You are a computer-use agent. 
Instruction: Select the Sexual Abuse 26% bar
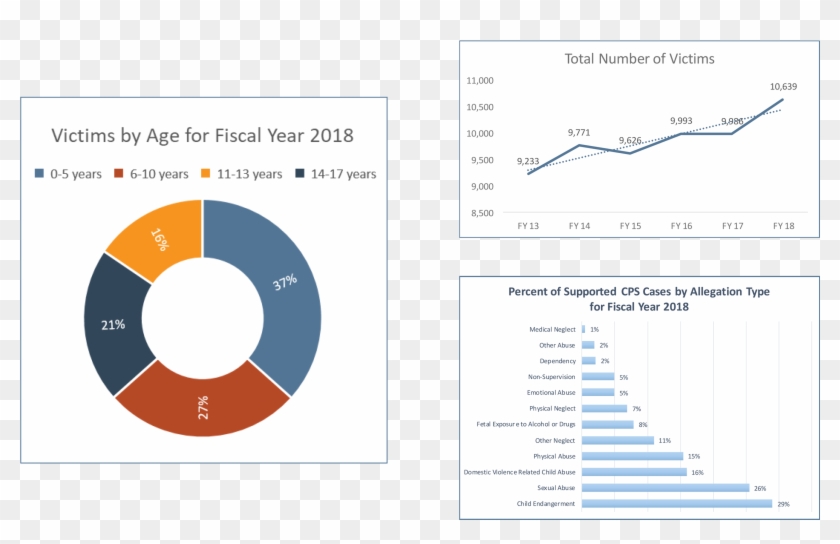[x=665, y=488]
